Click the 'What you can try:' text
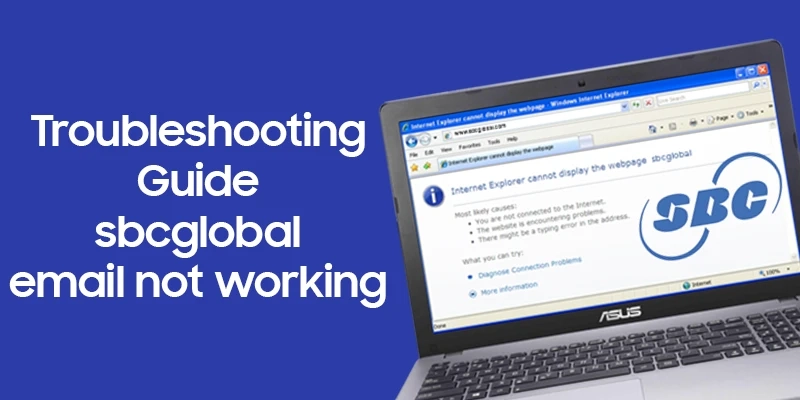This screenshot has width=800, height=400. click(493, 257)
